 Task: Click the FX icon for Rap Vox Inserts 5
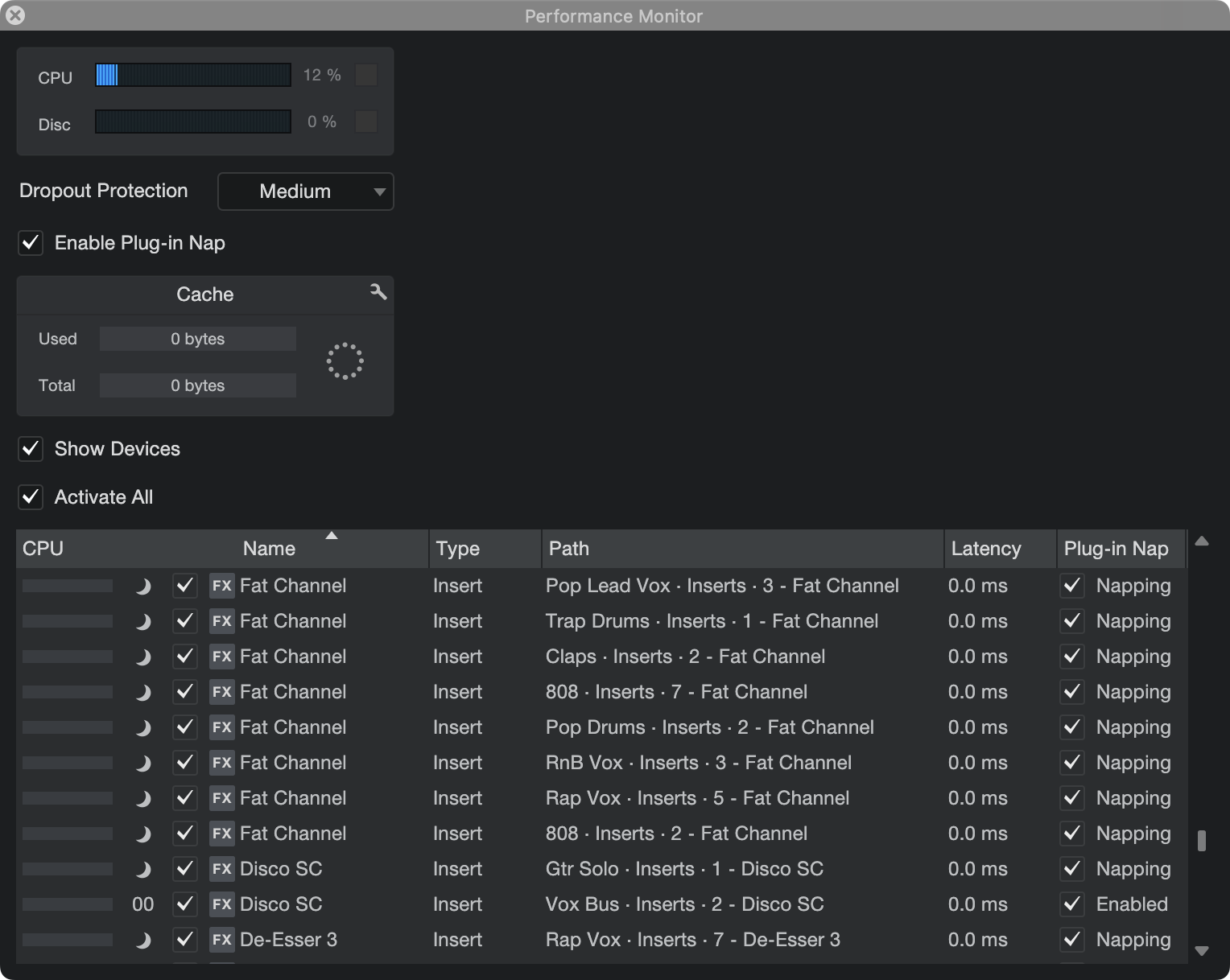pyautogui.click(x=221, y=798)
